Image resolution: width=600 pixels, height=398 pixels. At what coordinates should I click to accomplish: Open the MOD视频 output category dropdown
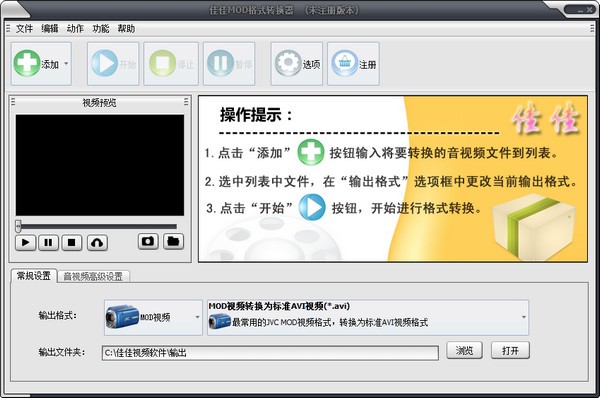coord(153,317)
